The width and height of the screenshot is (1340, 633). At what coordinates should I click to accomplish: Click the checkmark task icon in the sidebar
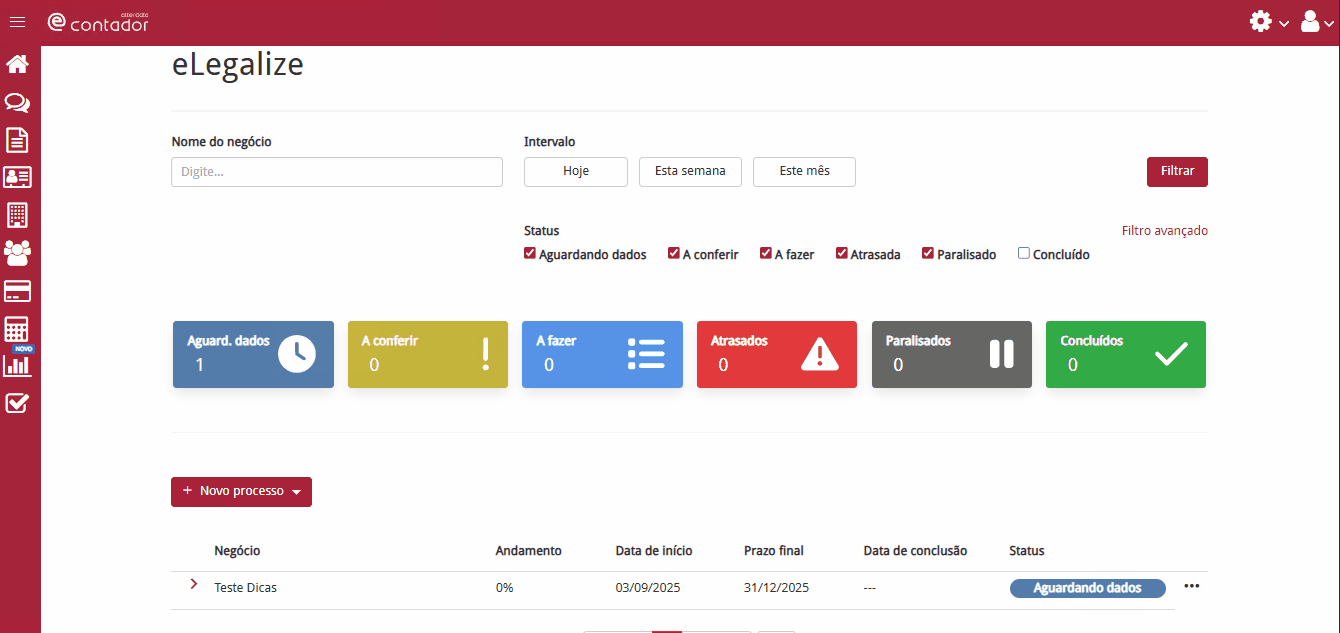pyautogui.click(x=17, y=403)
